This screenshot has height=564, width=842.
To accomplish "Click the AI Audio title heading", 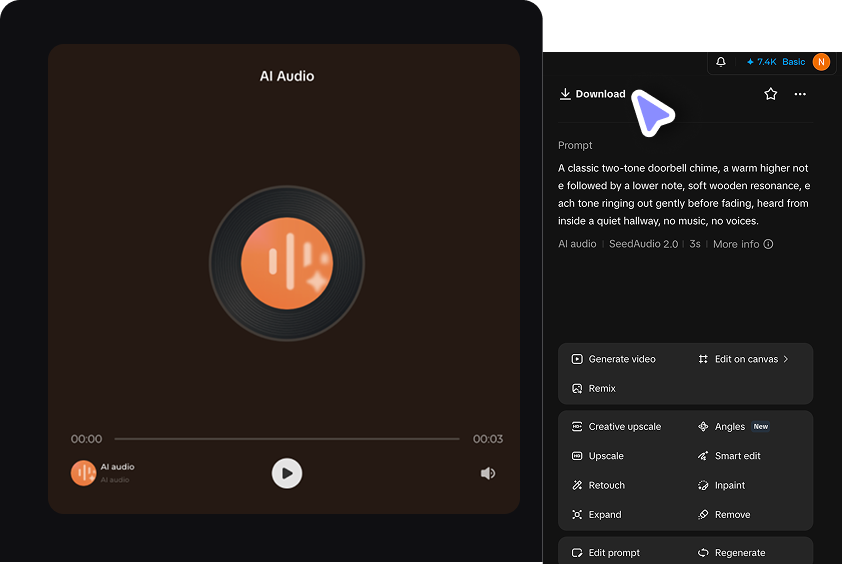I will pyautogui.click(x=287, y=76).
